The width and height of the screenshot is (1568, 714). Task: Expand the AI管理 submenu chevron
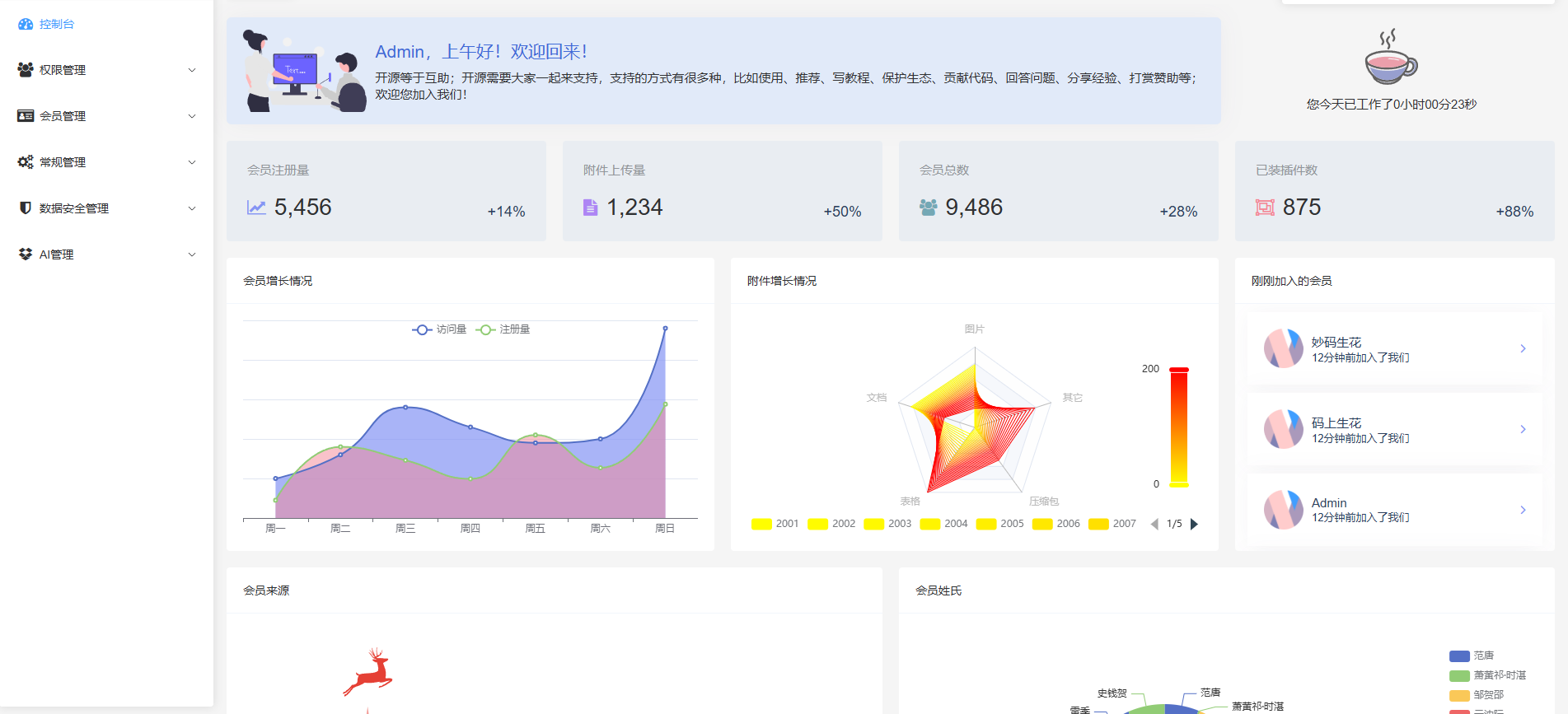(x=192, y=254)
